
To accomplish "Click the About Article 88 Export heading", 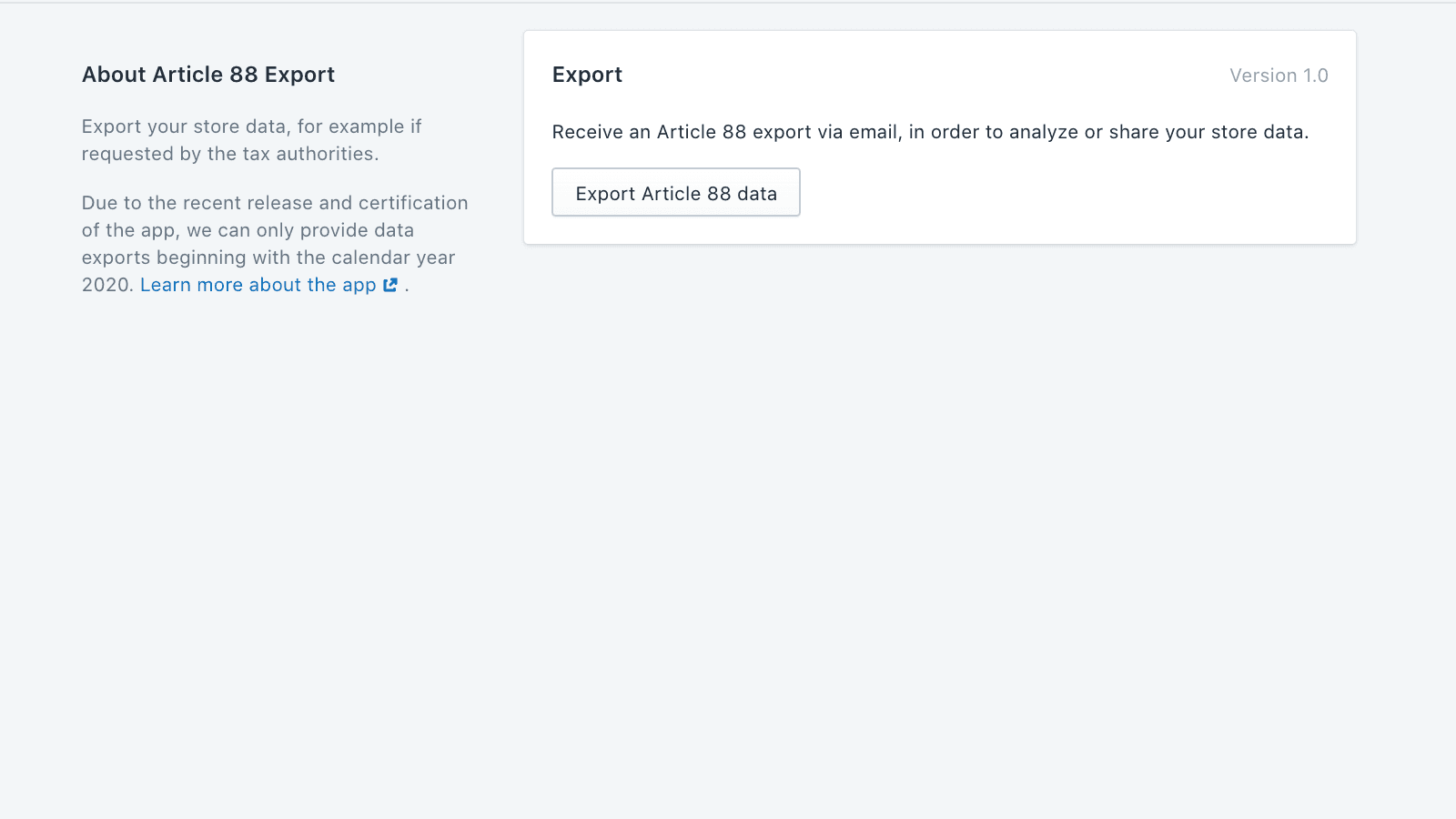I will pyautogui.click(x=208, y=75).
